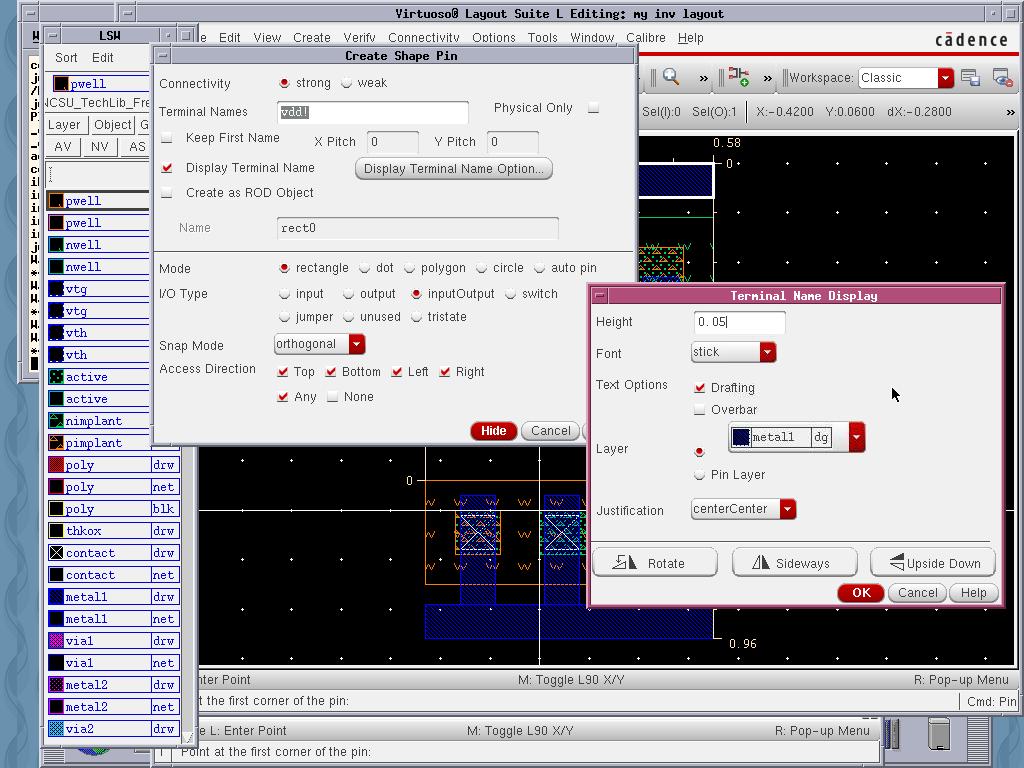Open the LSW Sort menu
Screen dimensions: 1024x768
(x=66, y=57)
